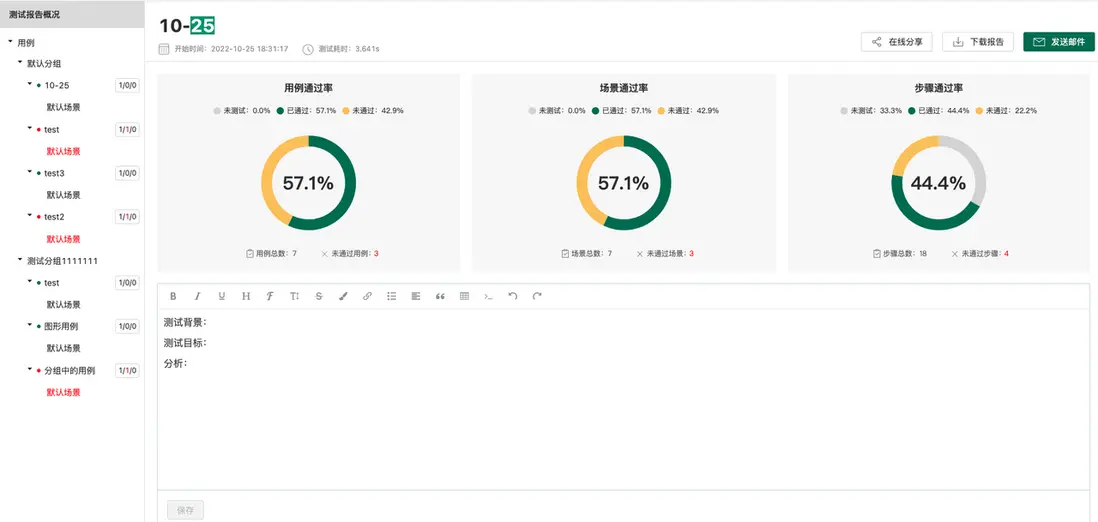1098x522 pixels.
Task: Apply italic formatting in the editor
Action: (197, 296)
